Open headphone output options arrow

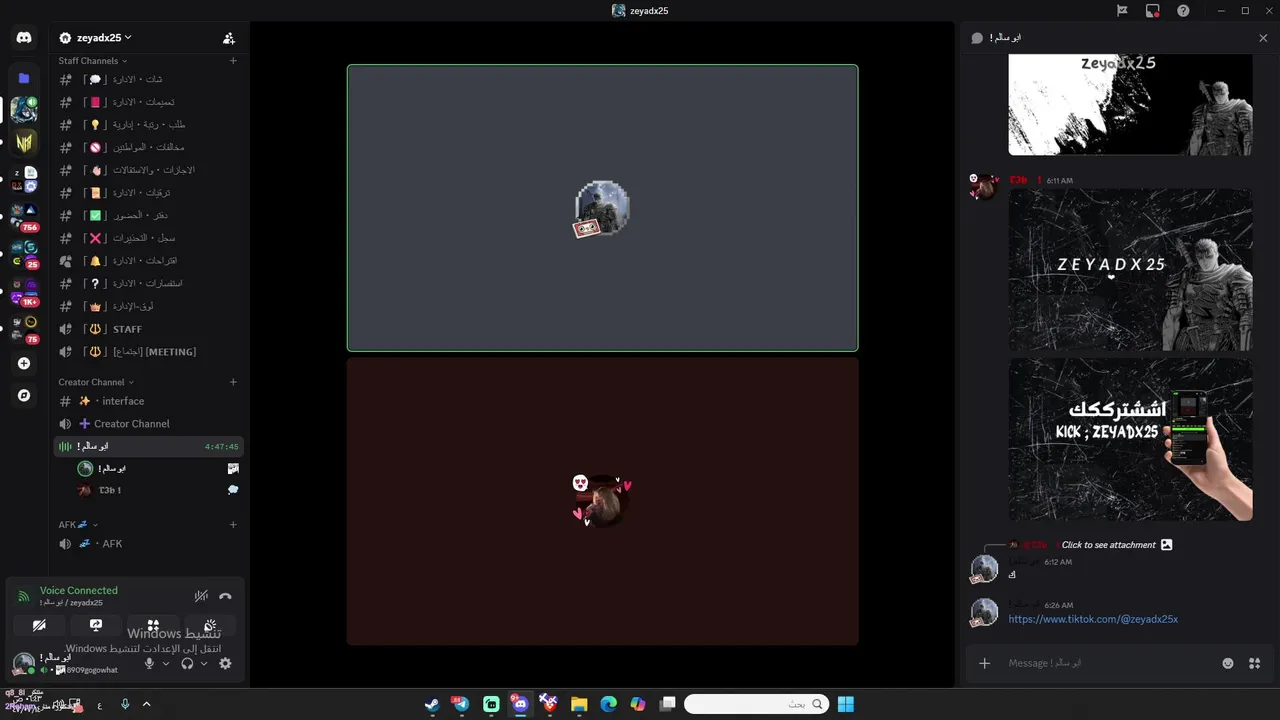[x=204, y=663]
